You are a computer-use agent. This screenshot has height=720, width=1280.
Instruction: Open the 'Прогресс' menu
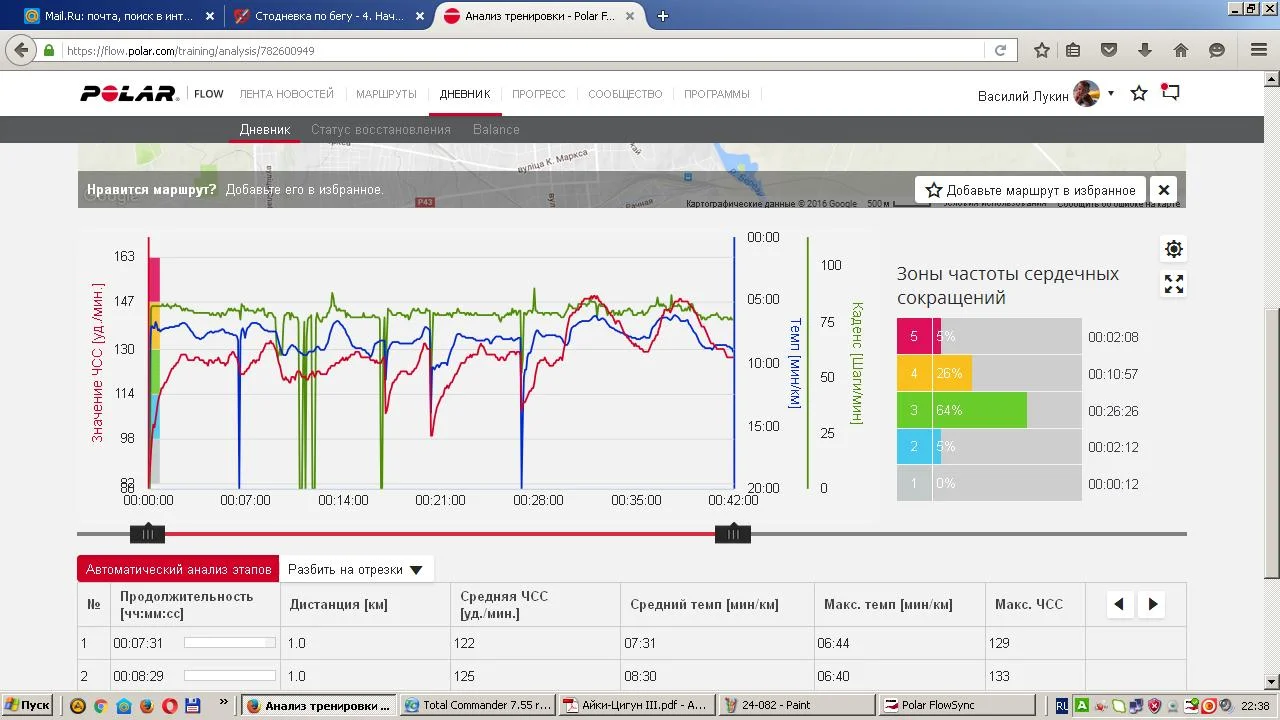point(539,94)
